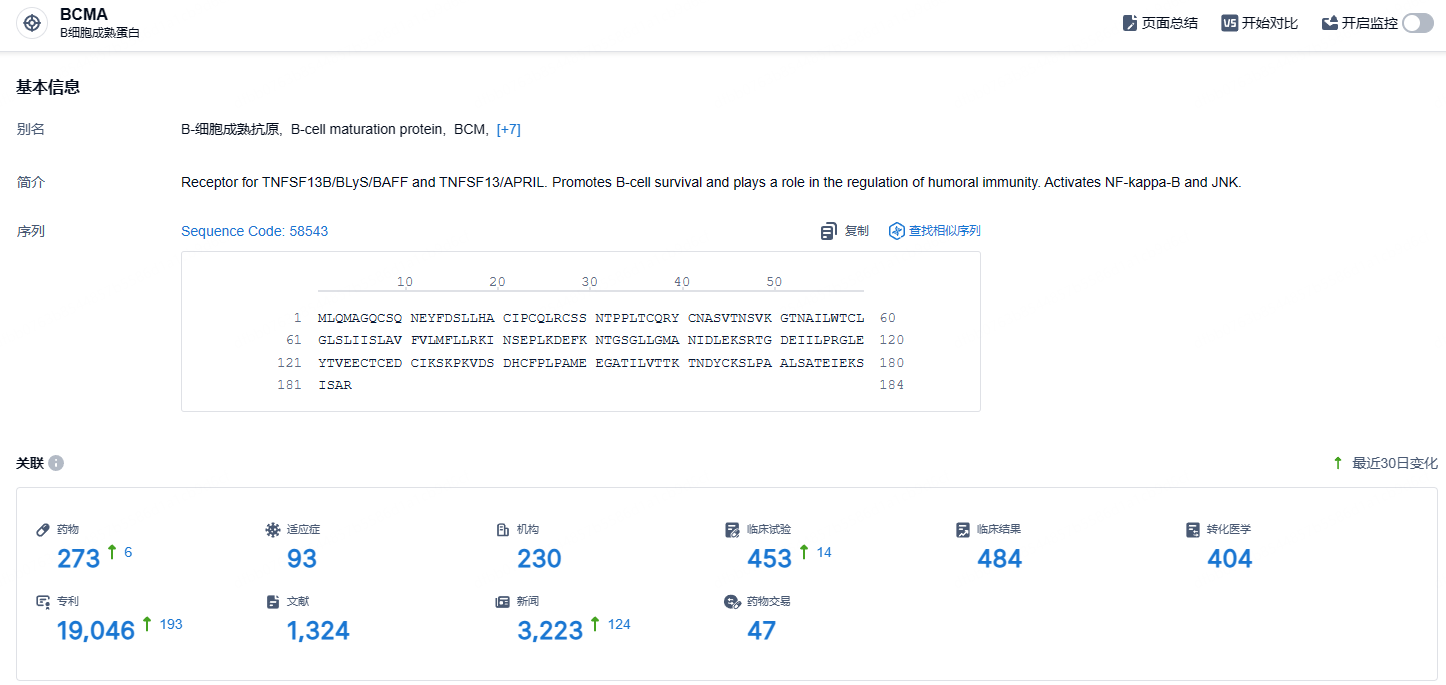Open the 453 clinical trials count
The width and height of the screenshot is (1446, 685).
coord(769,558)
